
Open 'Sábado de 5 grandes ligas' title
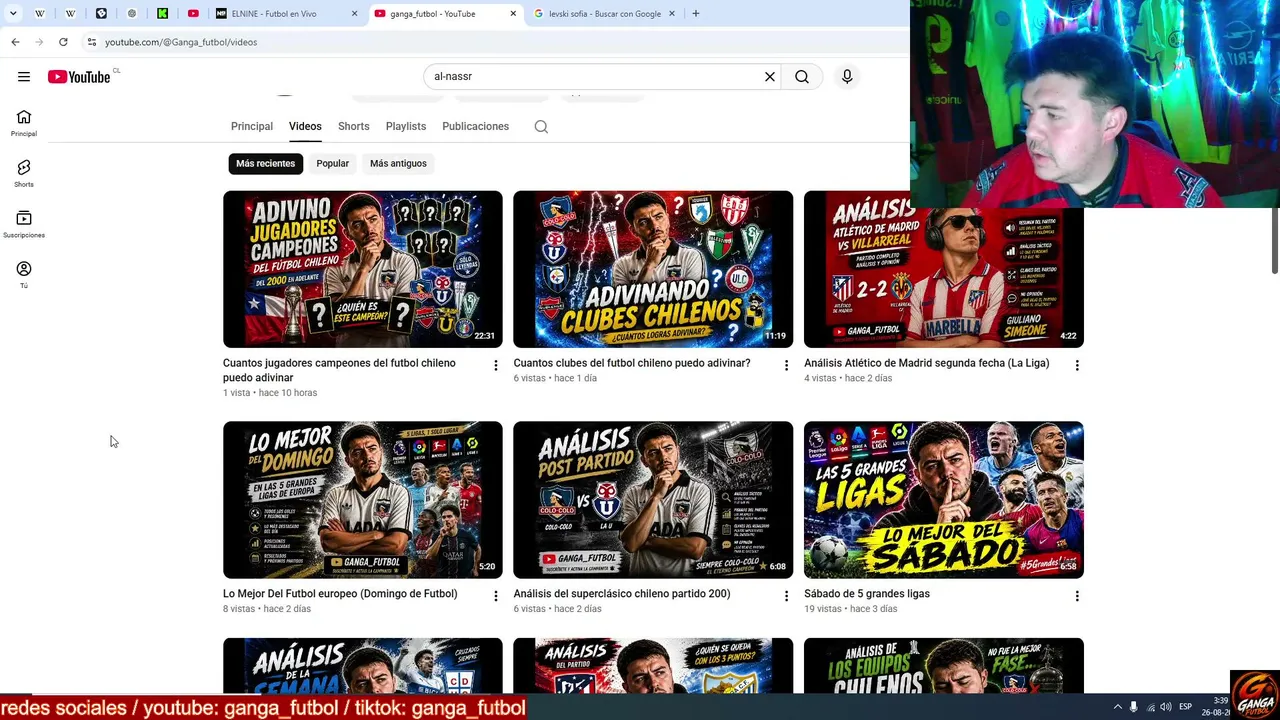coord(867,594)
